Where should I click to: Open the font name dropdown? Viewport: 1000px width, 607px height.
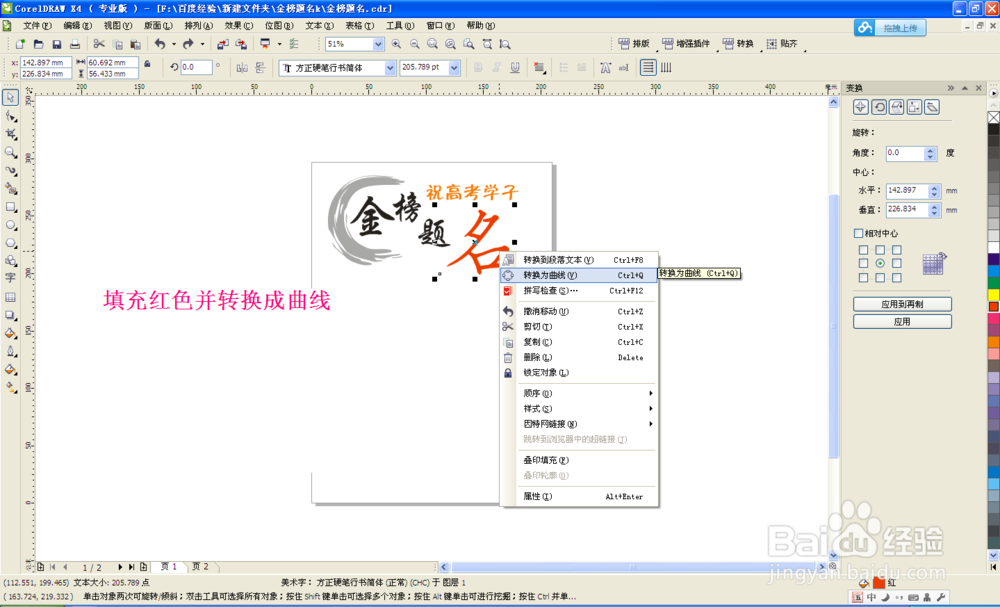pyautogui.click(x=390, y=68)
